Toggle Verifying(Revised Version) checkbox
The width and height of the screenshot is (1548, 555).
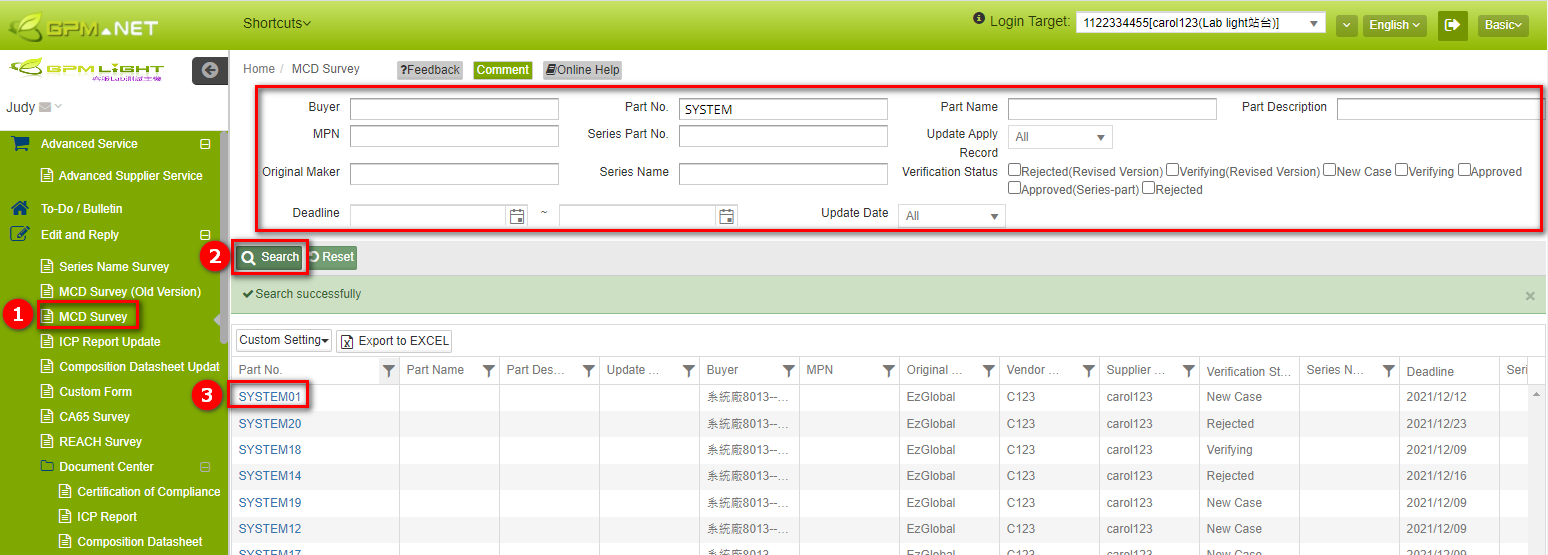pyautogui.click(x=1172, y=170)
